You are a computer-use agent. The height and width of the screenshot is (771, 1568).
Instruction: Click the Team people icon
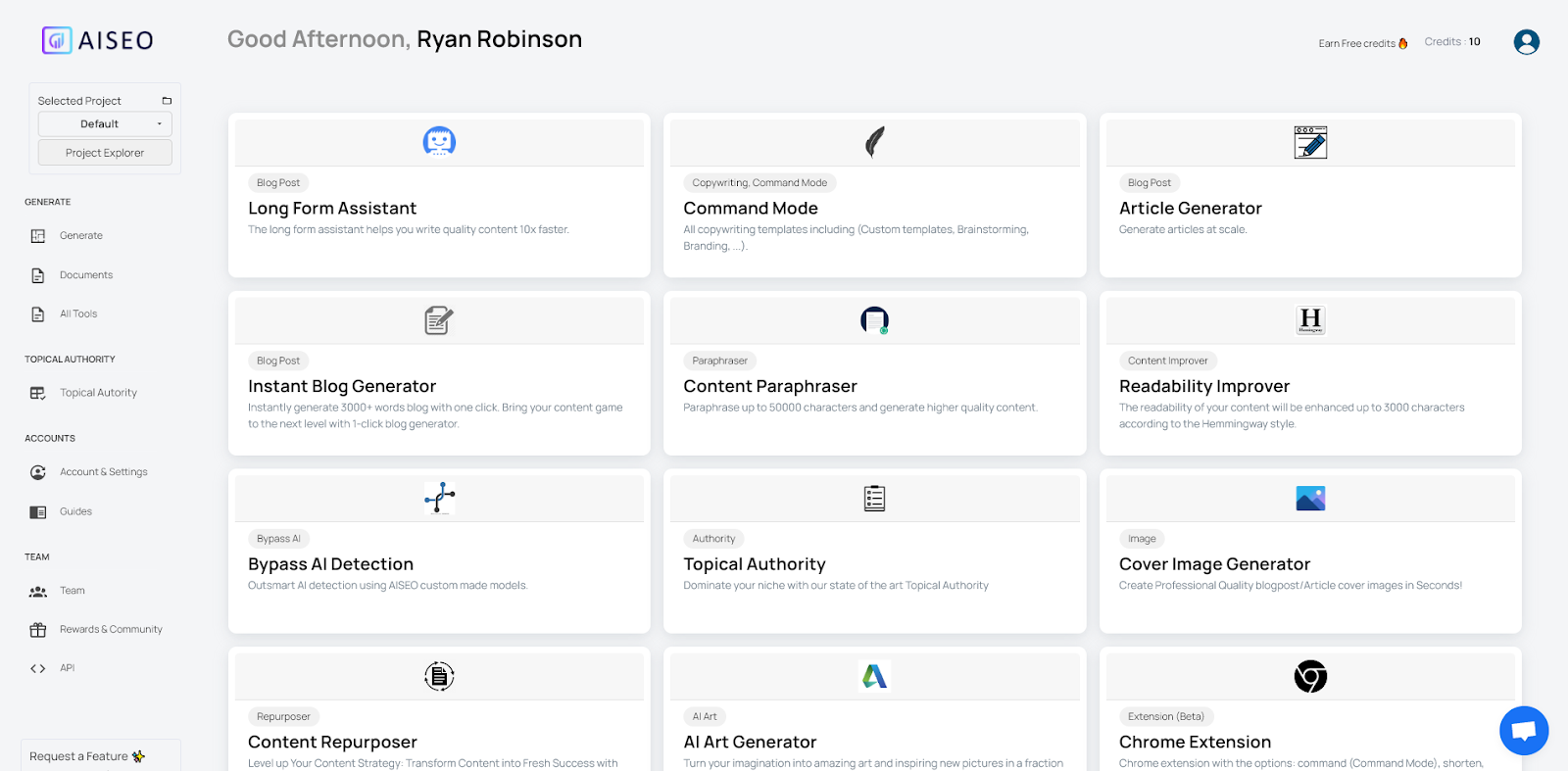click(x=38, y=592)
